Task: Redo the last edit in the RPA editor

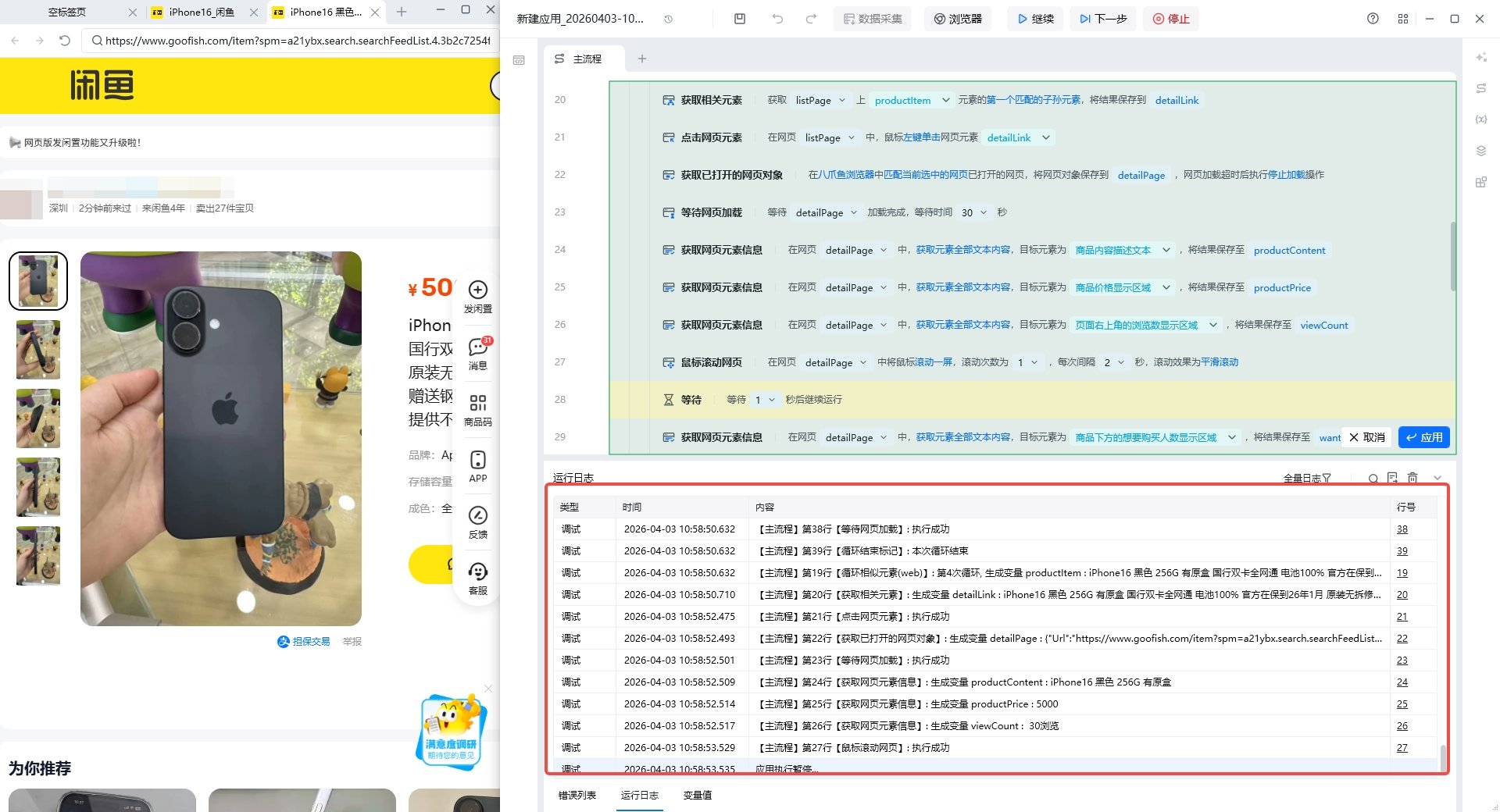Action: pyautogui.click(x=811, y=19)
